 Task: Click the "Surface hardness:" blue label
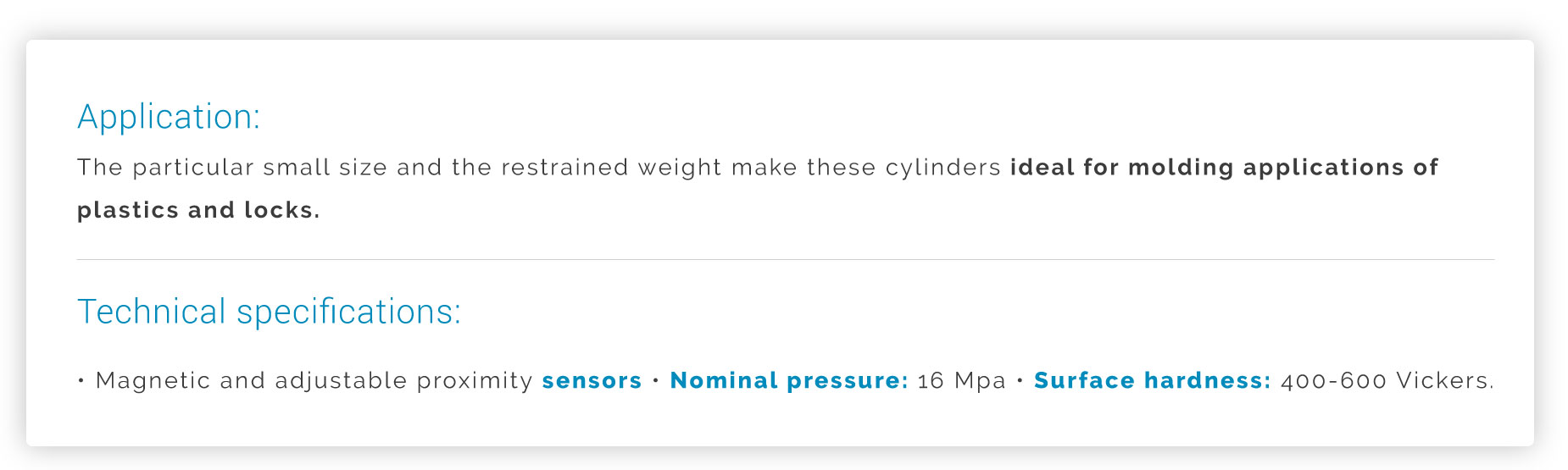click(x=1153, y=380)
